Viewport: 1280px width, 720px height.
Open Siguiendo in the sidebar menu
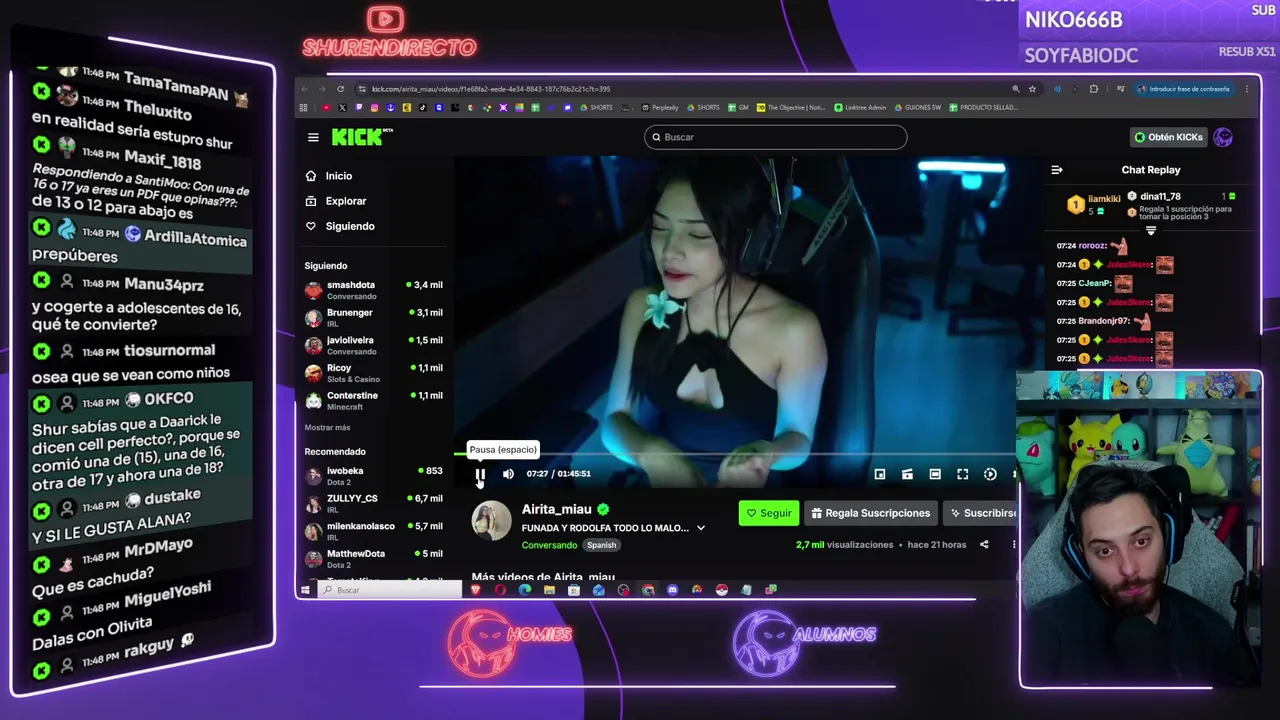[341, 226]
